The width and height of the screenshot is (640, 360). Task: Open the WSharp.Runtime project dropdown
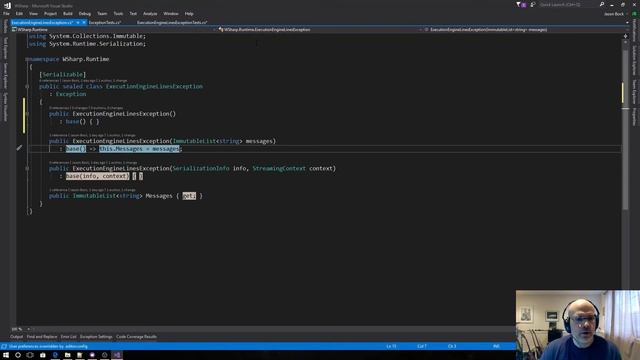pos(113,30)
